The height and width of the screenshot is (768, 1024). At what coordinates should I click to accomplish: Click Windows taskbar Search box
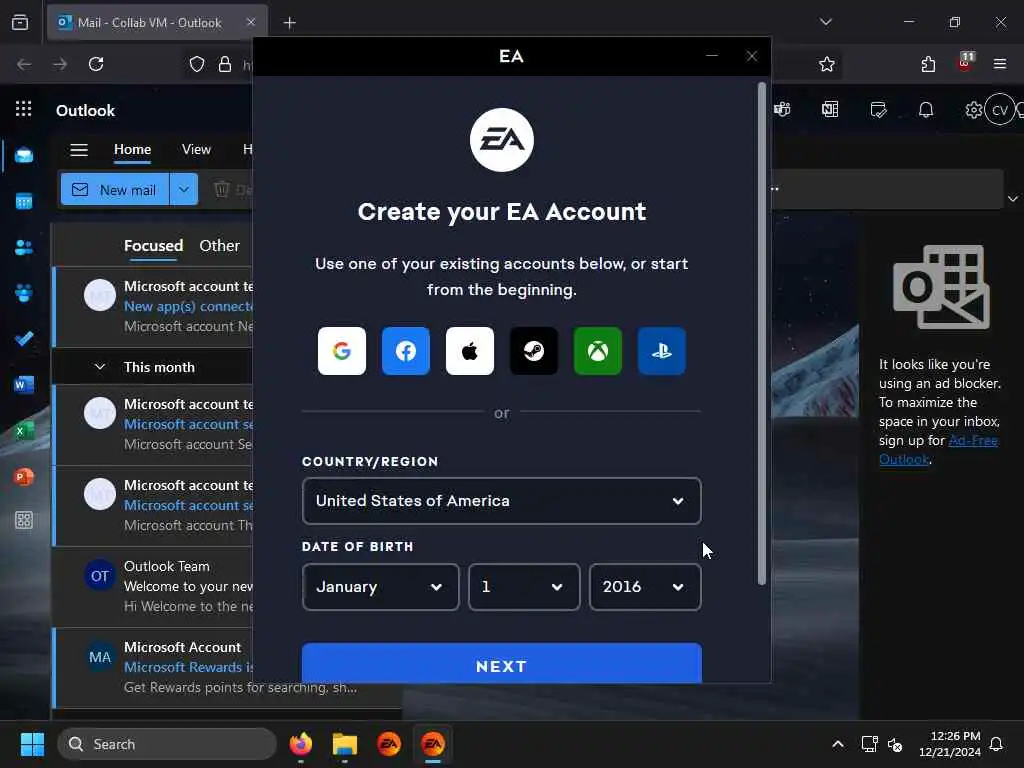[x=167, y=744]
